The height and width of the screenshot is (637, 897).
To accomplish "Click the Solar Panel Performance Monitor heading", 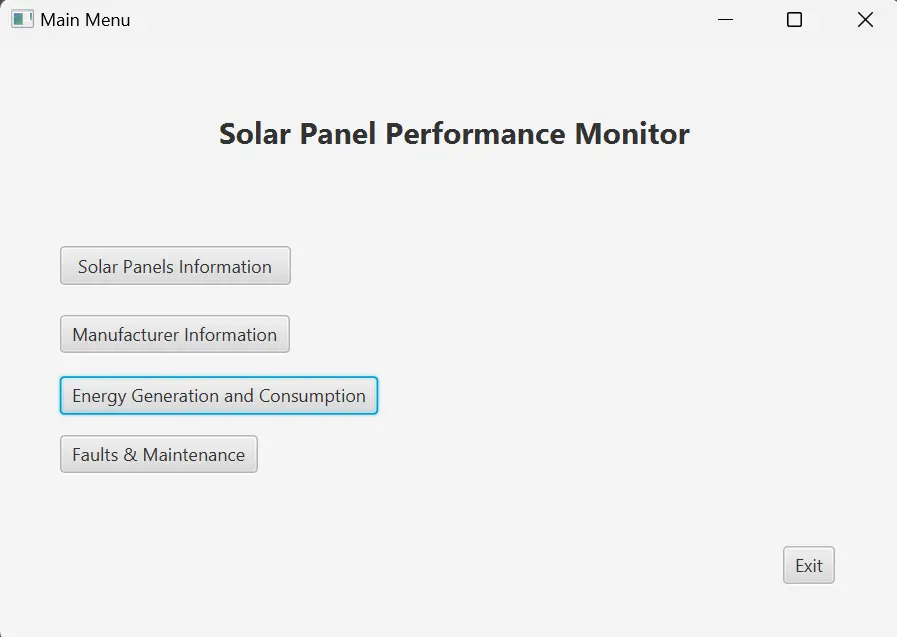I will (454, 133).
